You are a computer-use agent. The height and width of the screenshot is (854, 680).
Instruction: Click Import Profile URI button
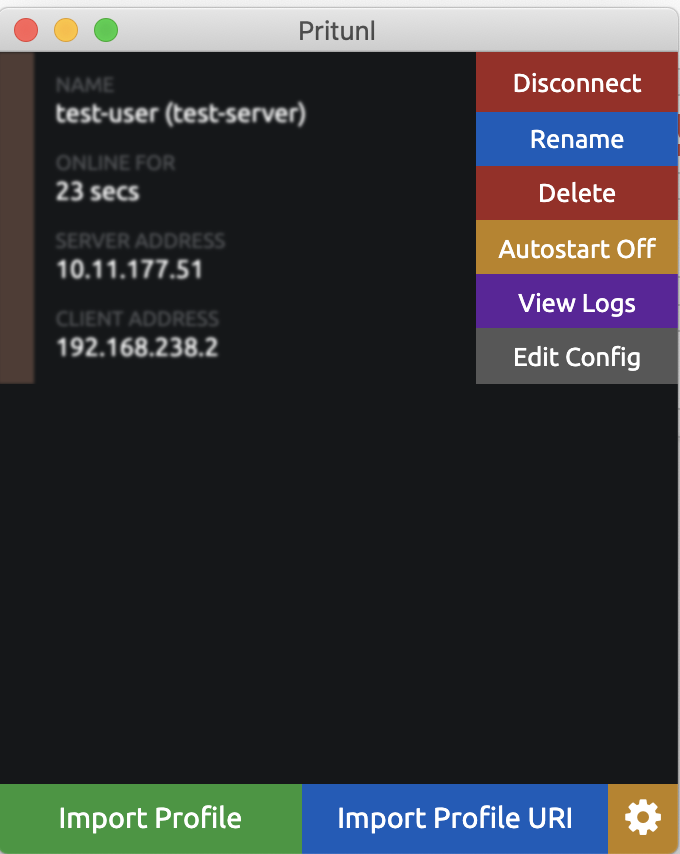point(455,818)
